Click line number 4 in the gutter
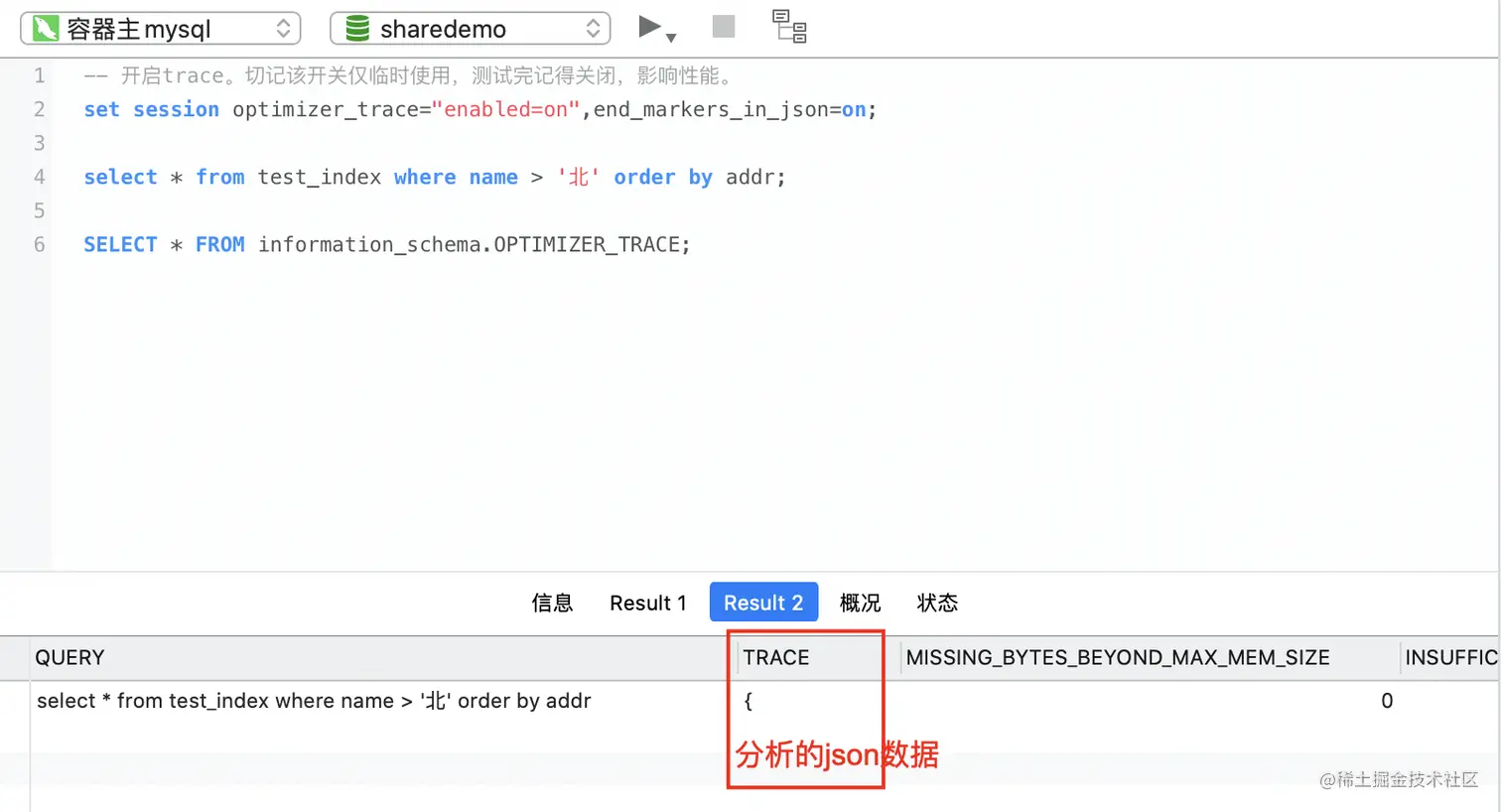Screen dimensions: 1501x812 [x=39, y=177]
